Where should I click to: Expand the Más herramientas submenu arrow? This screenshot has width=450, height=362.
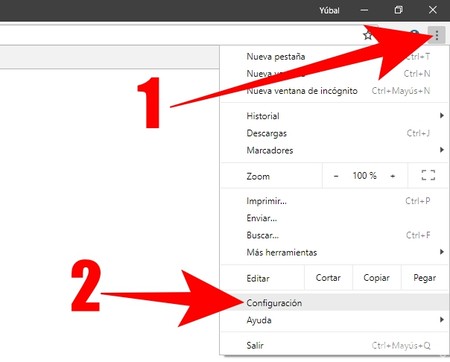(x=442, y=252)
